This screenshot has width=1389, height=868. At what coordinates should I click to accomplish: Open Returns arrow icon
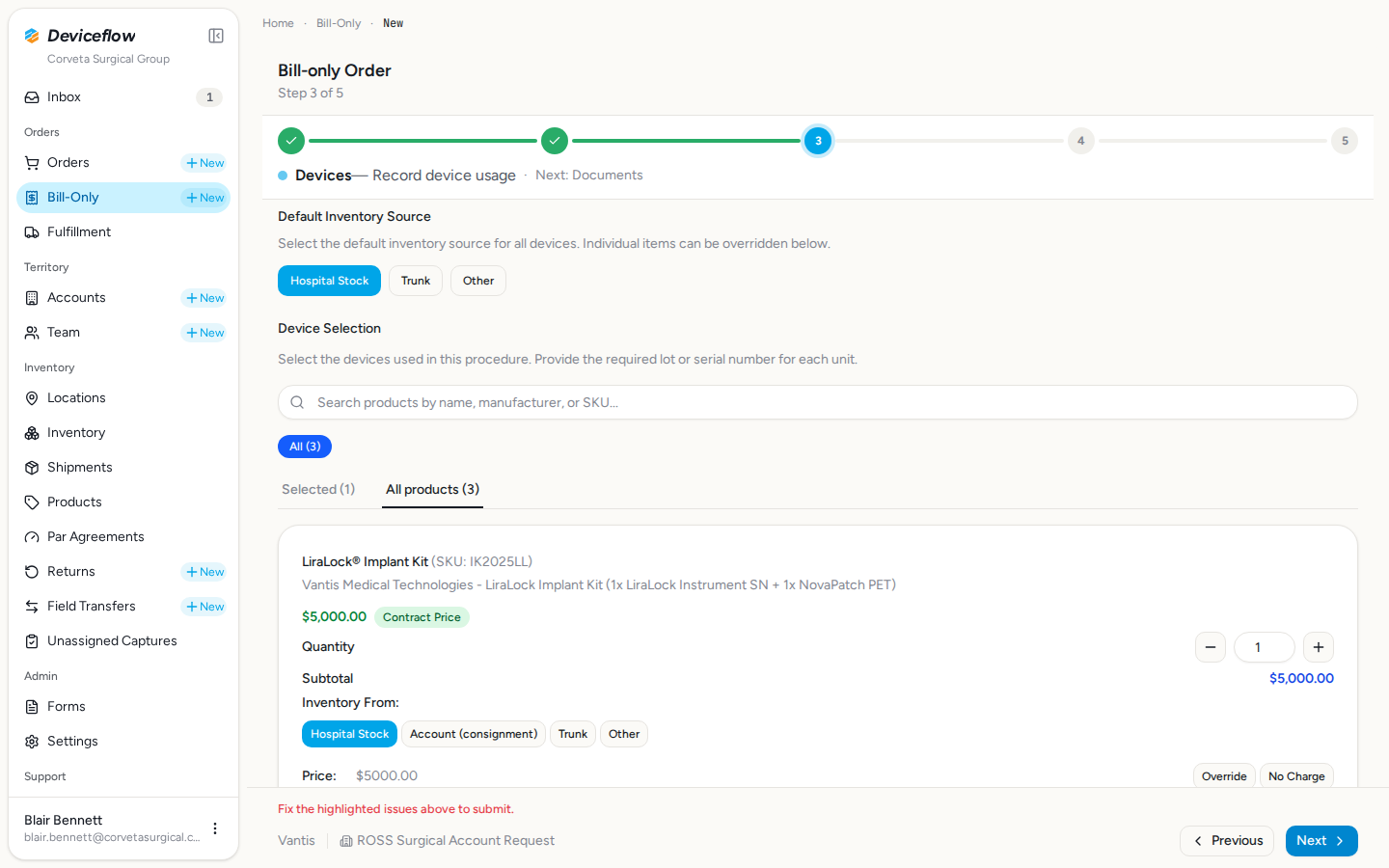tap(32, 572)
